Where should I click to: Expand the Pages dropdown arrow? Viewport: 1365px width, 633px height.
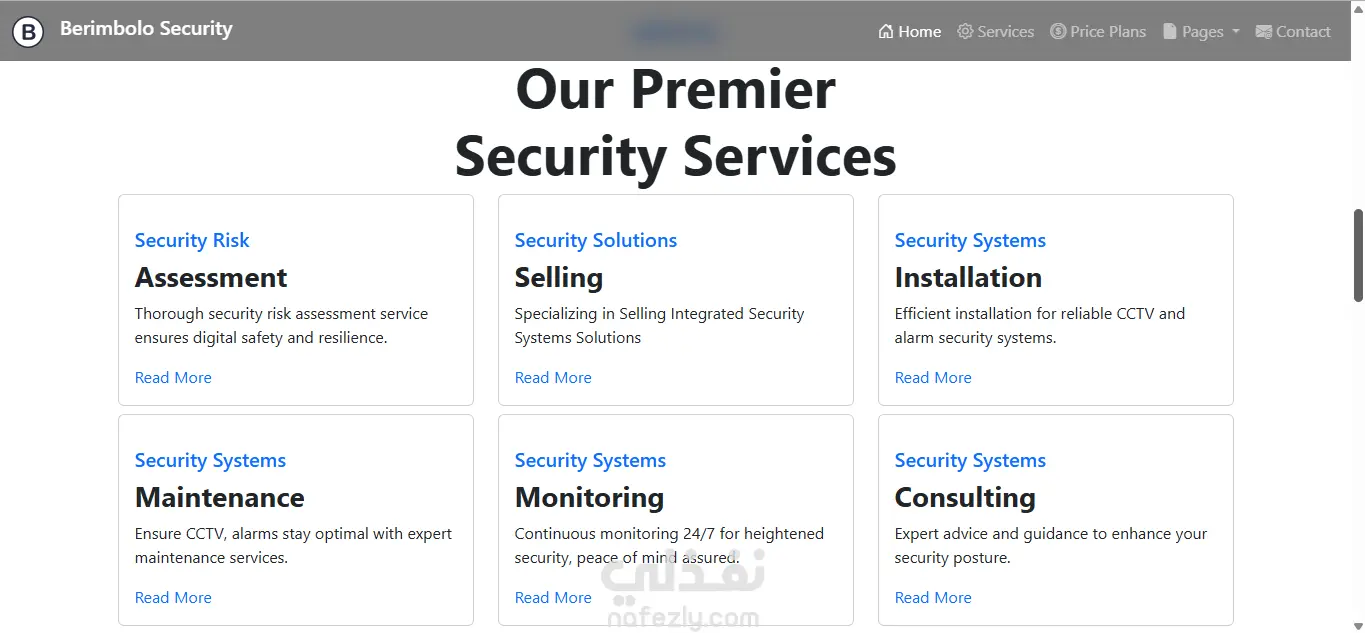pyautogui.click(x=1236, y=32)
